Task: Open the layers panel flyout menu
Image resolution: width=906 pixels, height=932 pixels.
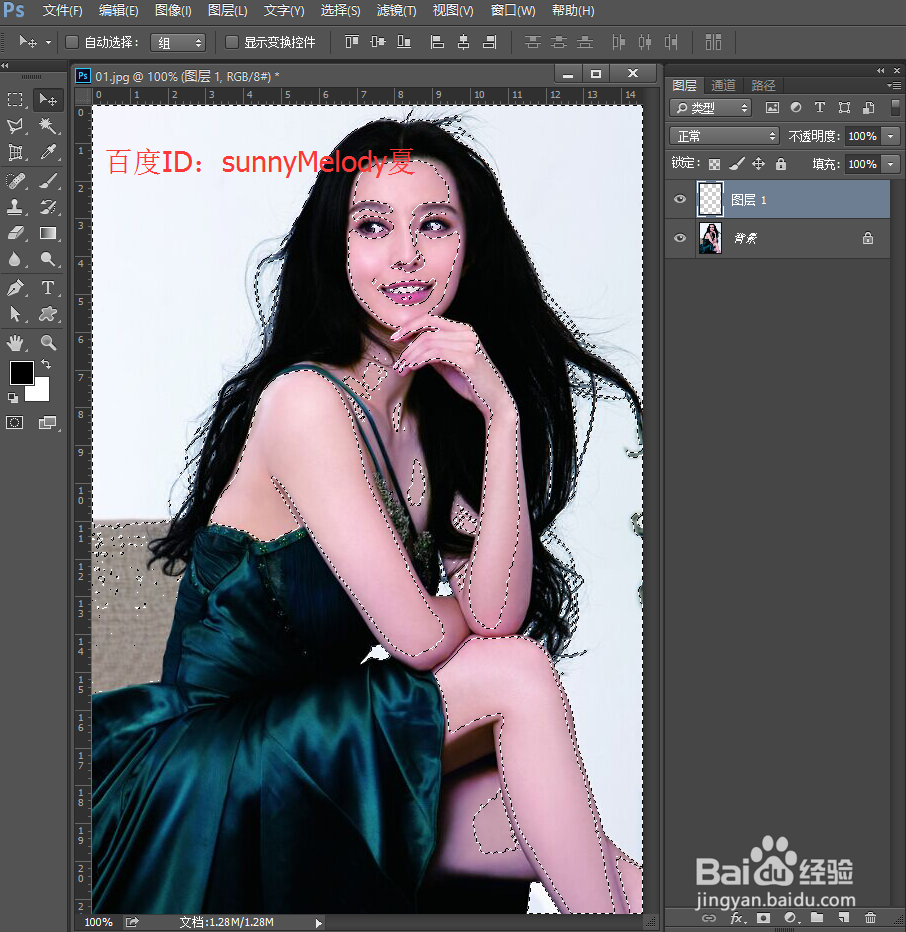Action: (893, 86)
